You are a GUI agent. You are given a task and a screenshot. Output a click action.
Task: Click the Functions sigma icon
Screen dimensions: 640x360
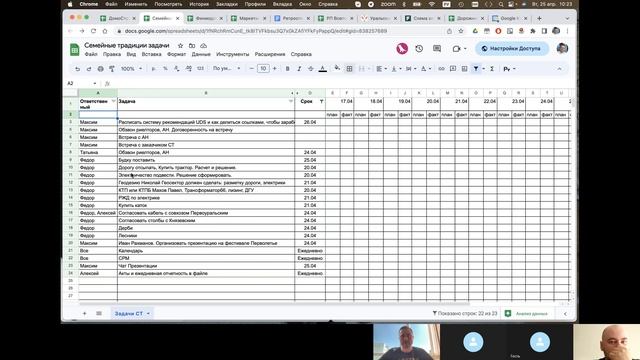pyautogui.click(x=492, y=69)
